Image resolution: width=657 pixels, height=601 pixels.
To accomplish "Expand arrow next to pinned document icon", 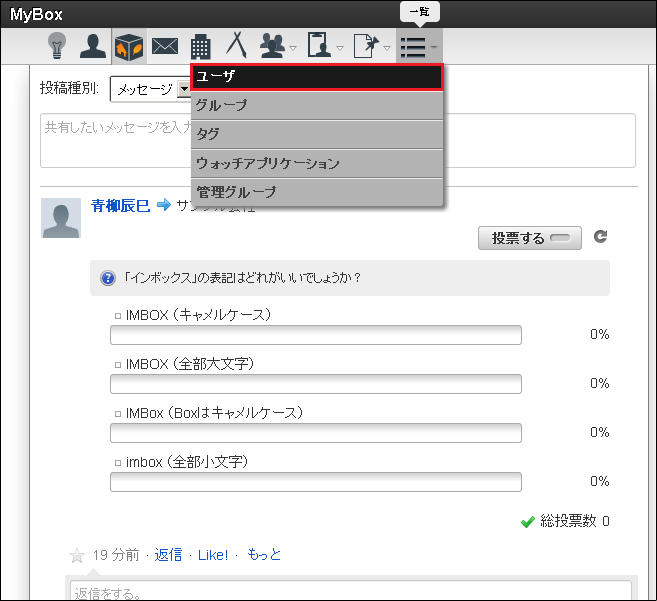I will click(387, 48).
